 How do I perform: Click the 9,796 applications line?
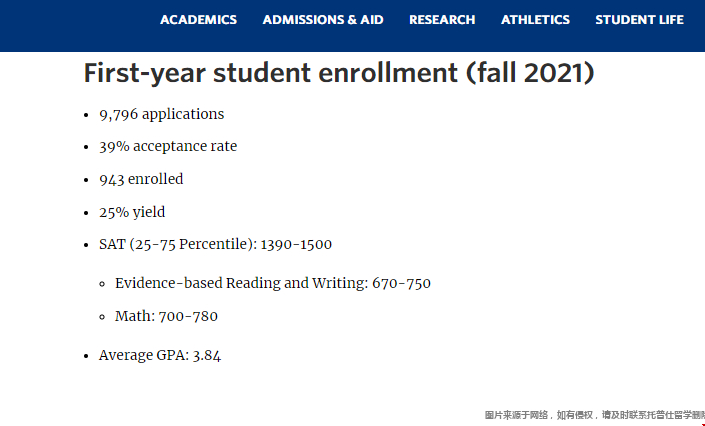161,114
